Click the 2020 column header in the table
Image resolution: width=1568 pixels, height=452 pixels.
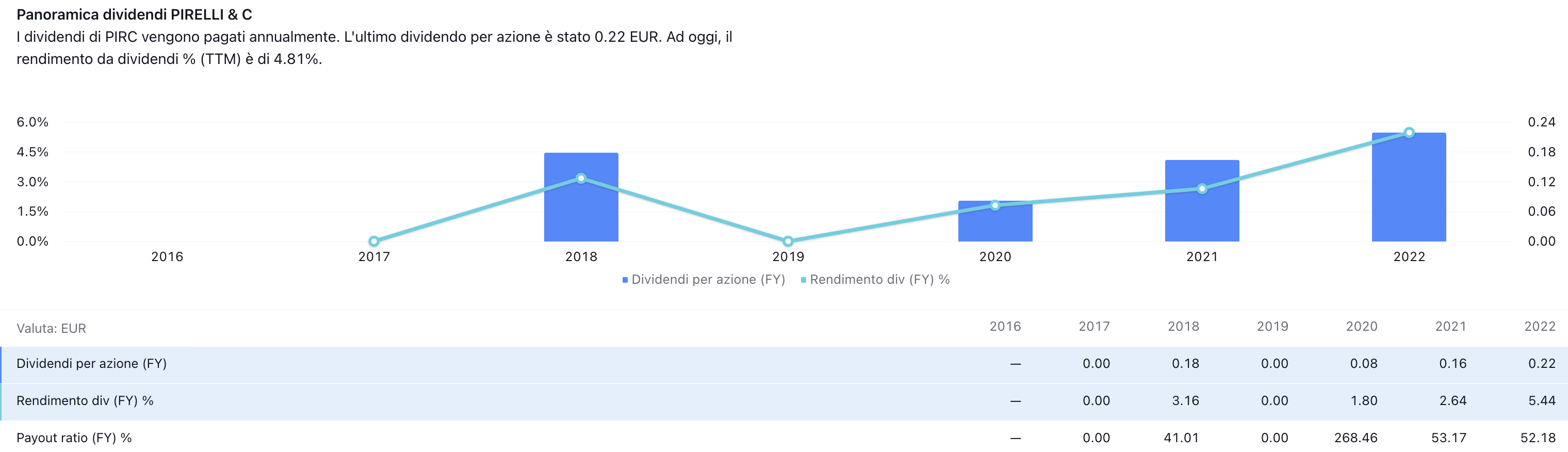point(1362,327)
